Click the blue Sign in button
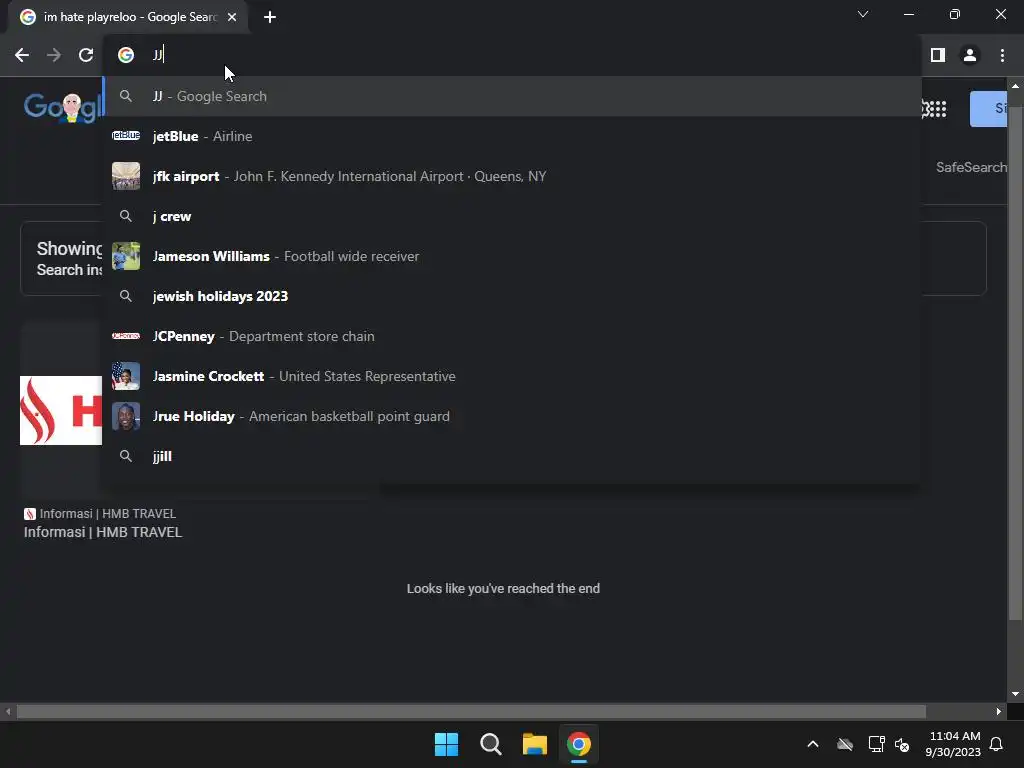This screenshot has width=1024, height=768. click(988, 109)
